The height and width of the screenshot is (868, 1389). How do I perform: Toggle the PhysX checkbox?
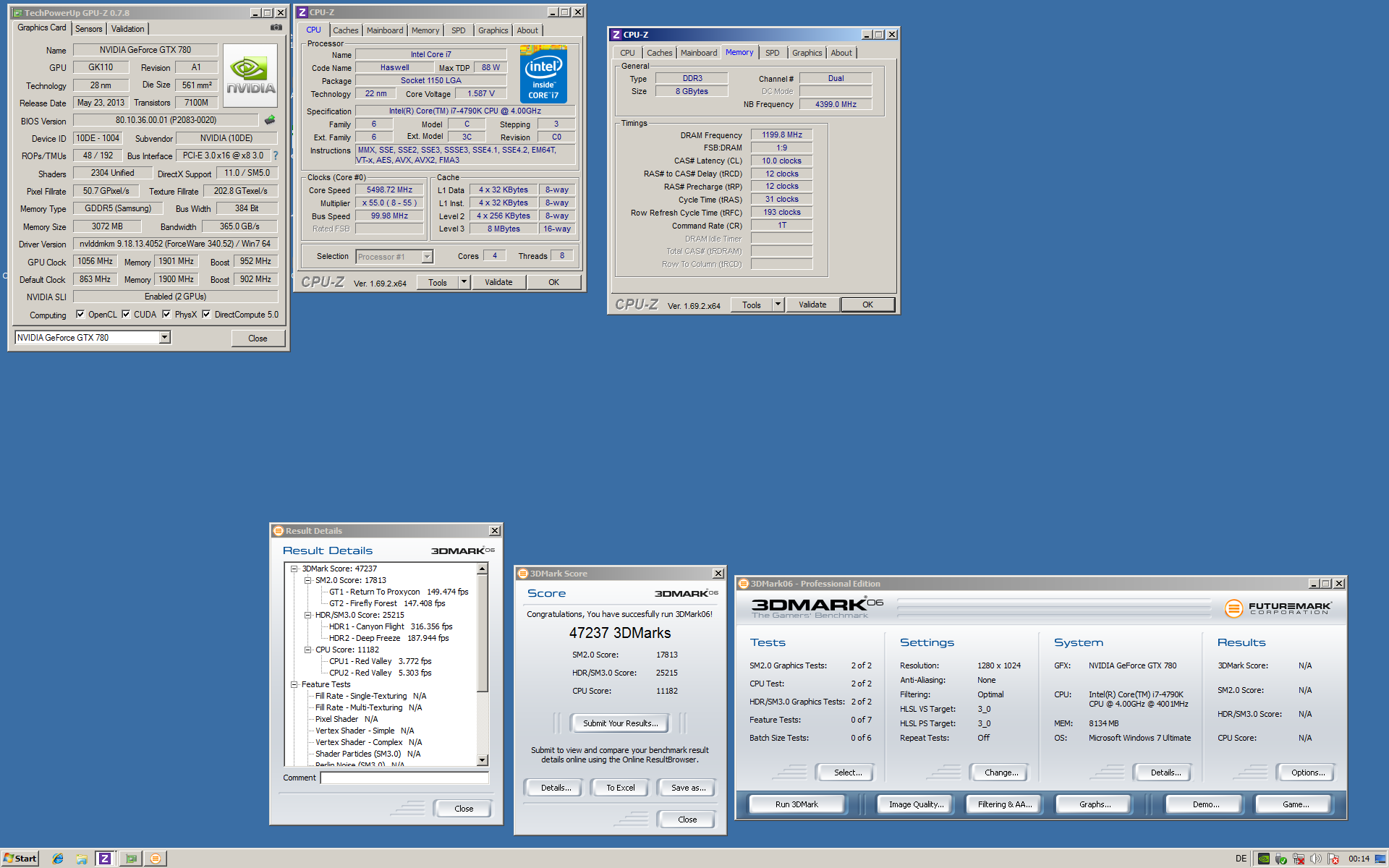[166, 315]
